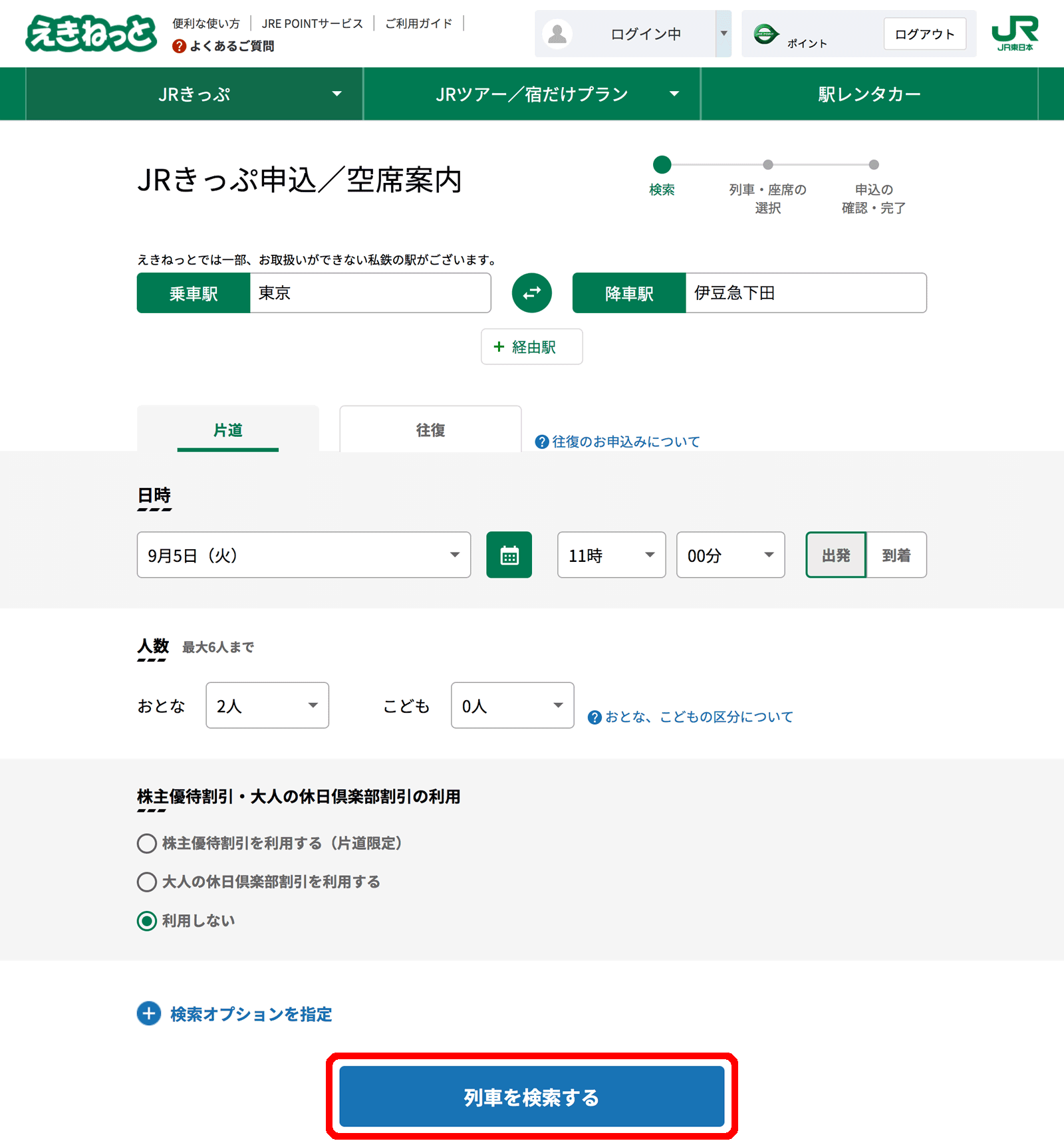Screen dimensions: 1064x1143
Task: Click the 降車駅 field containing 伊豆急下田
Action: 806,293
